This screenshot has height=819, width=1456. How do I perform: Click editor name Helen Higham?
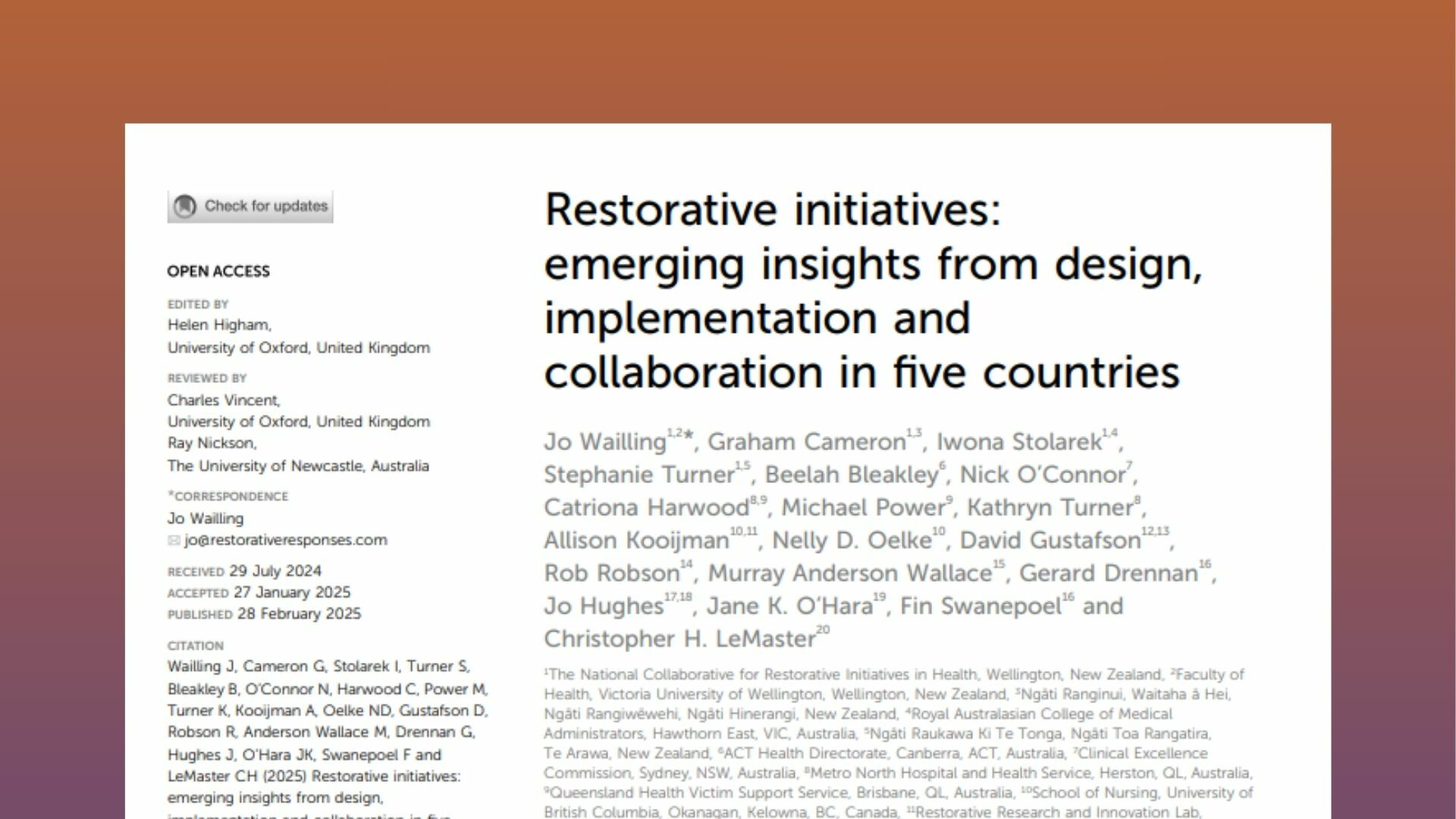click(219, 325)
